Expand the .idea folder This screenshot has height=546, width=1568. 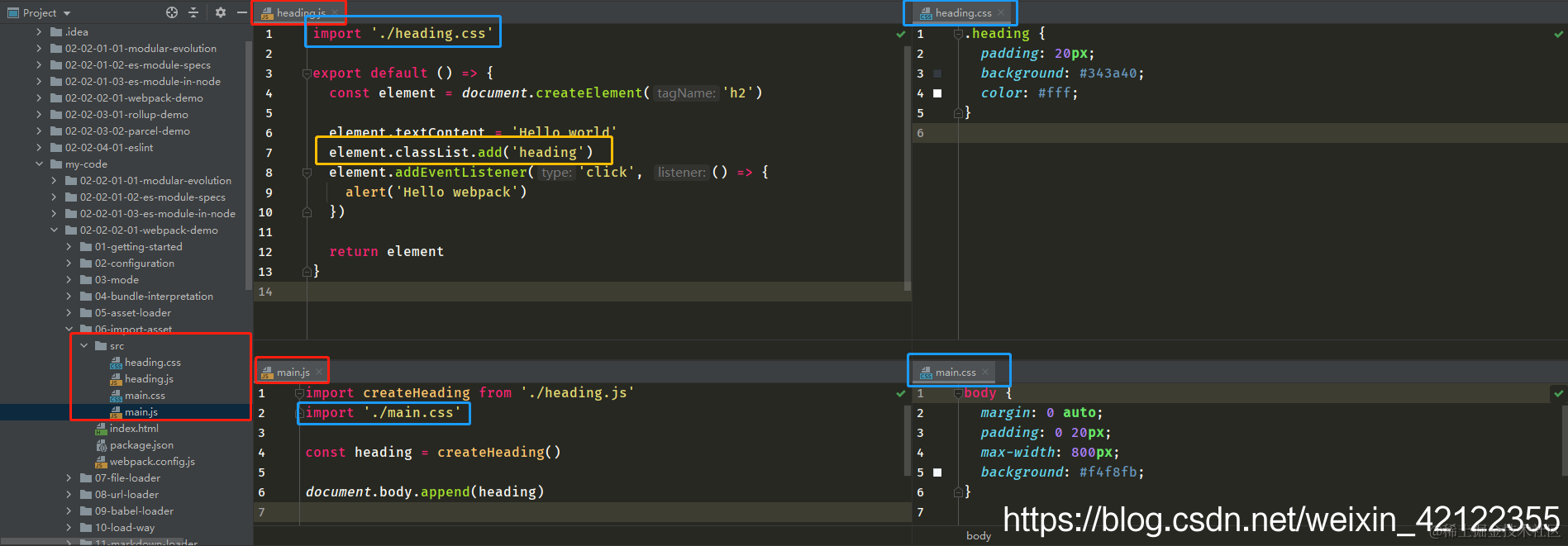[39, 31]
